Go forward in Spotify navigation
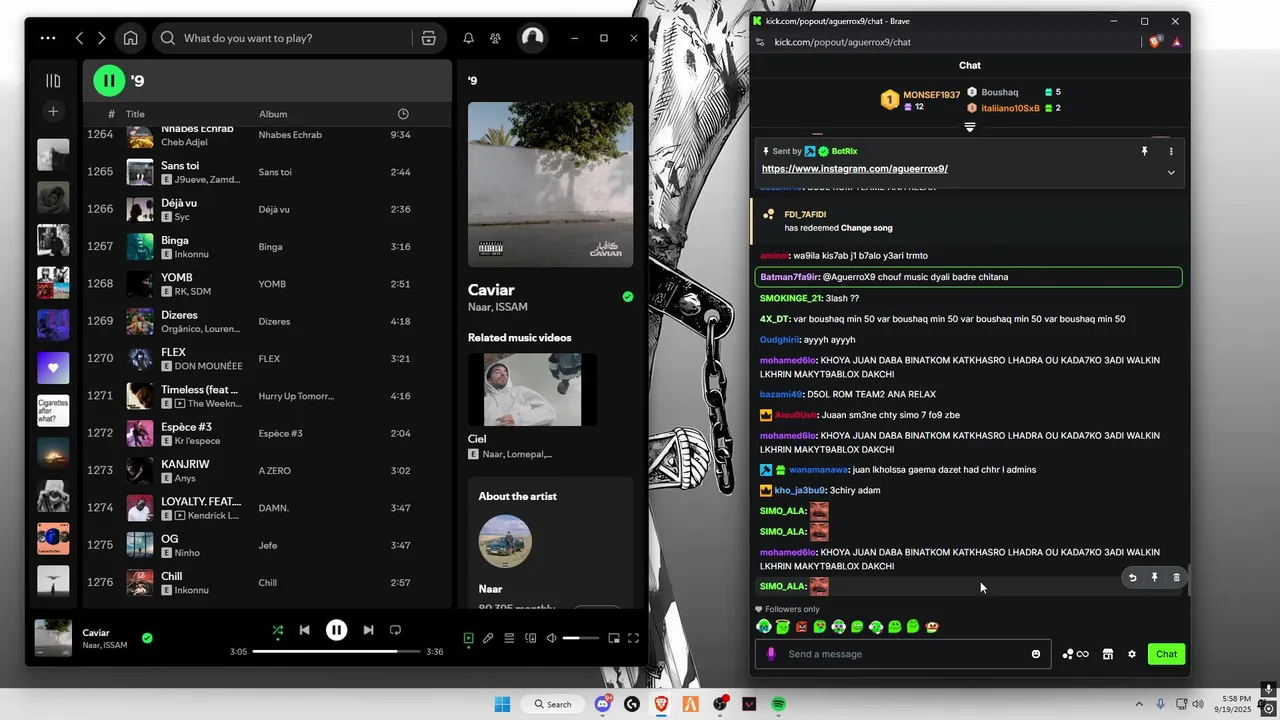Viewport: 1280px width, 720px height. 101,38
